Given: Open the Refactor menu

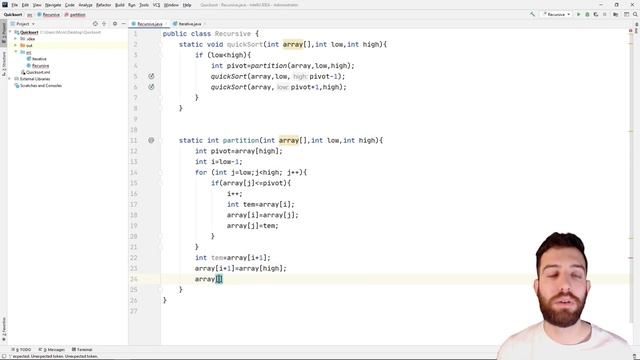Looking at the screenshot, I should pyautogui.click(x=103, y=5).
